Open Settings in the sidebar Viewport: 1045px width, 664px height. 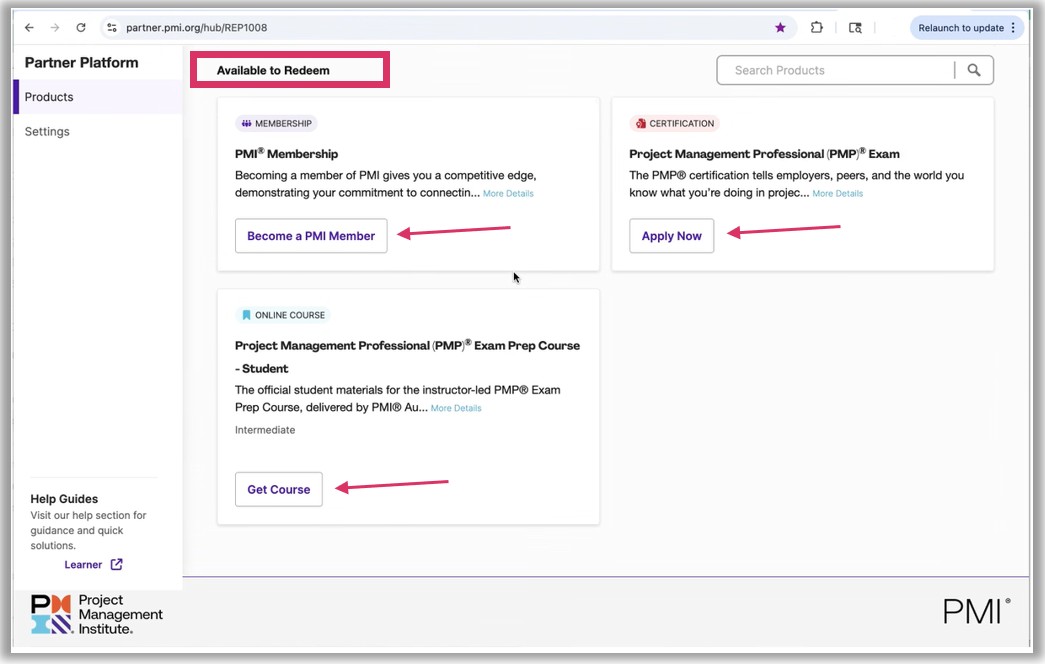pyautogui.click(x=47, y=131)
